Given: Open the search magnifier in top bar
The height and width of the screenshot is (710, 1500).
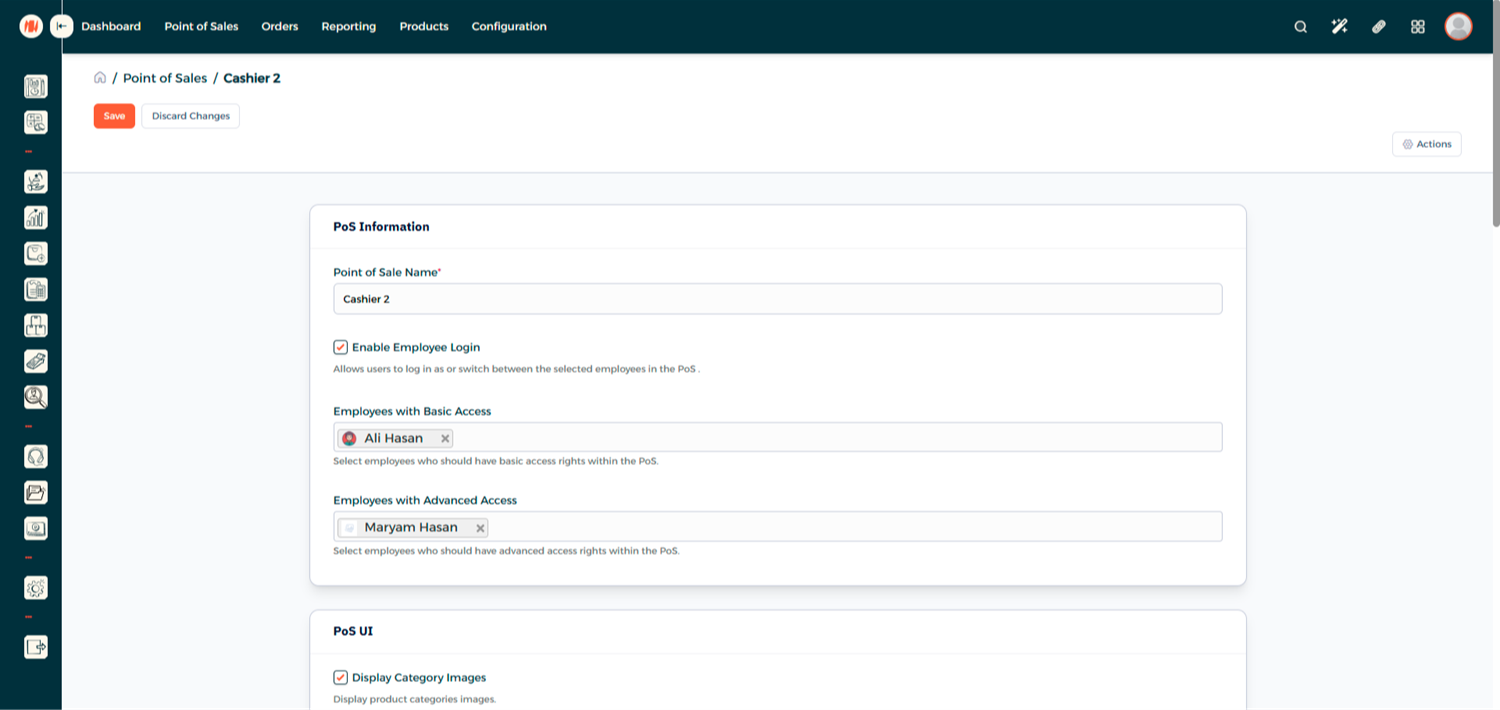Looking at the screenshot, I should (1300, 27).
